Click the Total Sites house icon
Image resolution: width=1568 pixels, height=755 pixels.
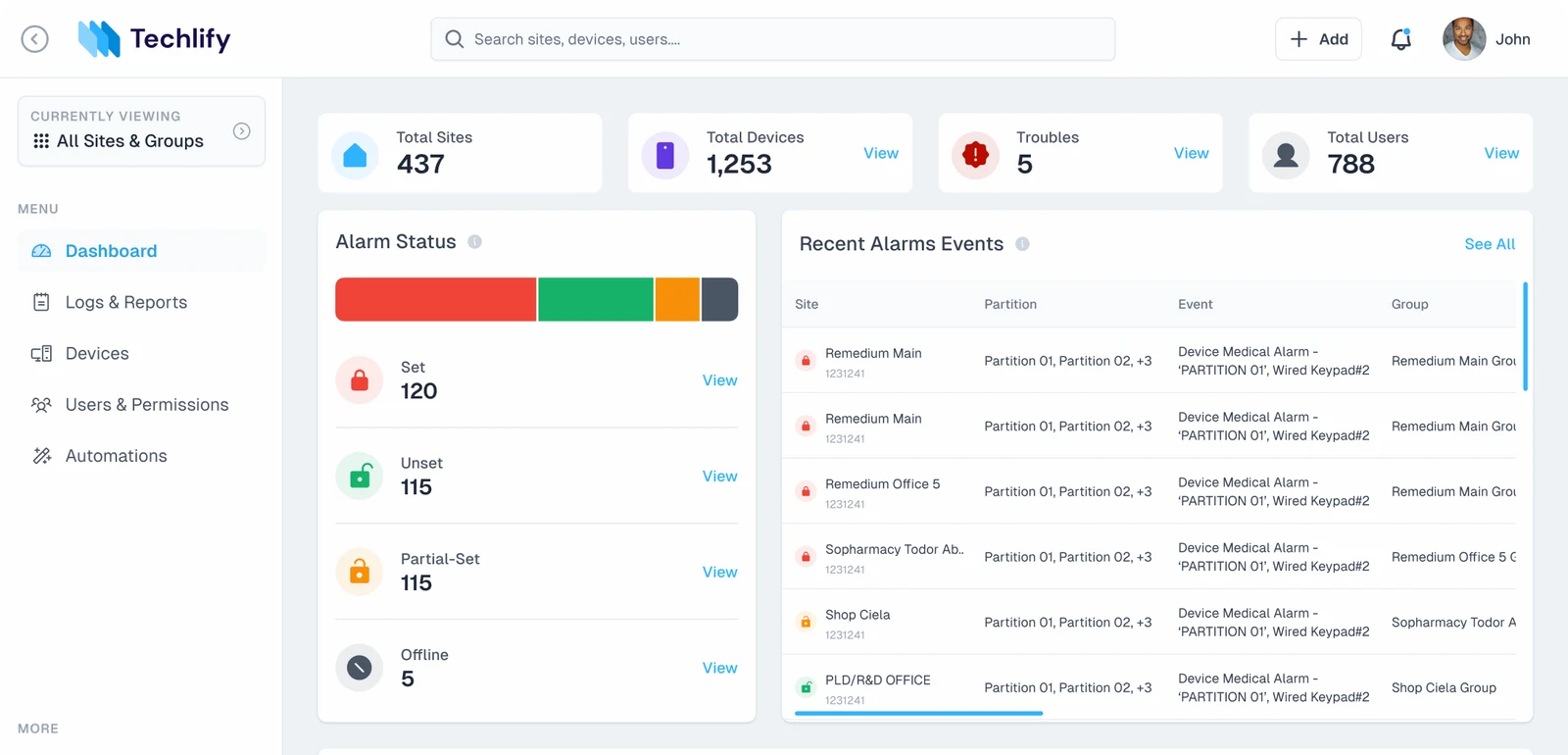click(x=355, y=155)
